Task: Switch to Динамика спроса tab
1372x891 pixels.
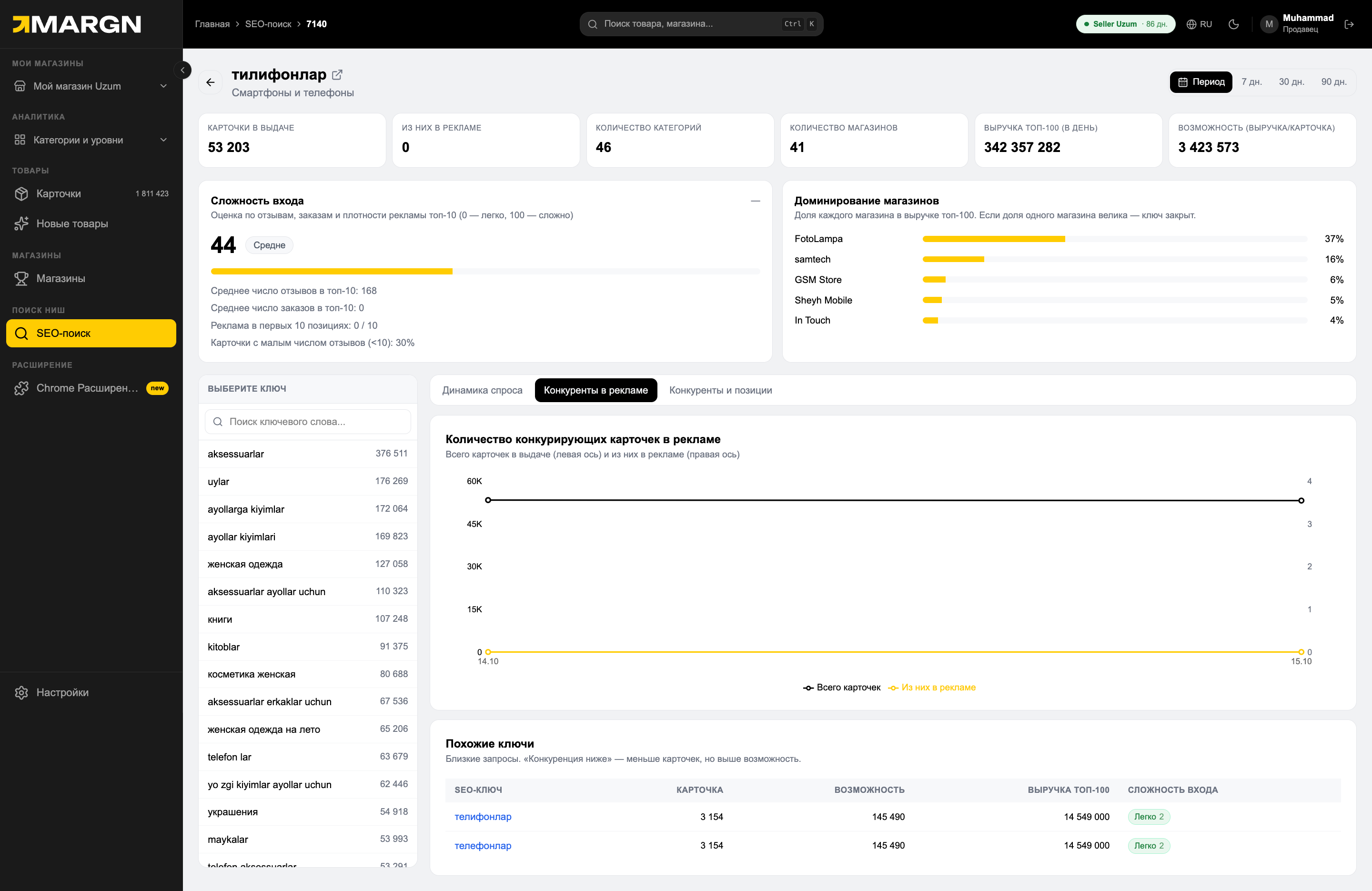Action: pyautogui.click(x=482, y=390)
